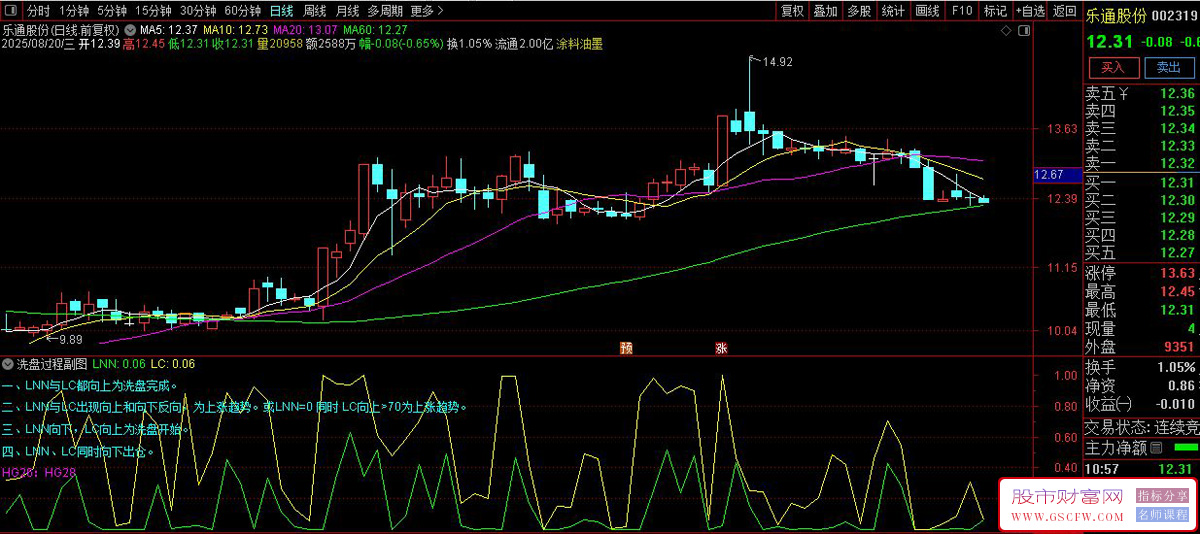The image size is (1200, 534).
Task: Select the 周线 weekly chart tab
Action: click(x=315, y=11)
